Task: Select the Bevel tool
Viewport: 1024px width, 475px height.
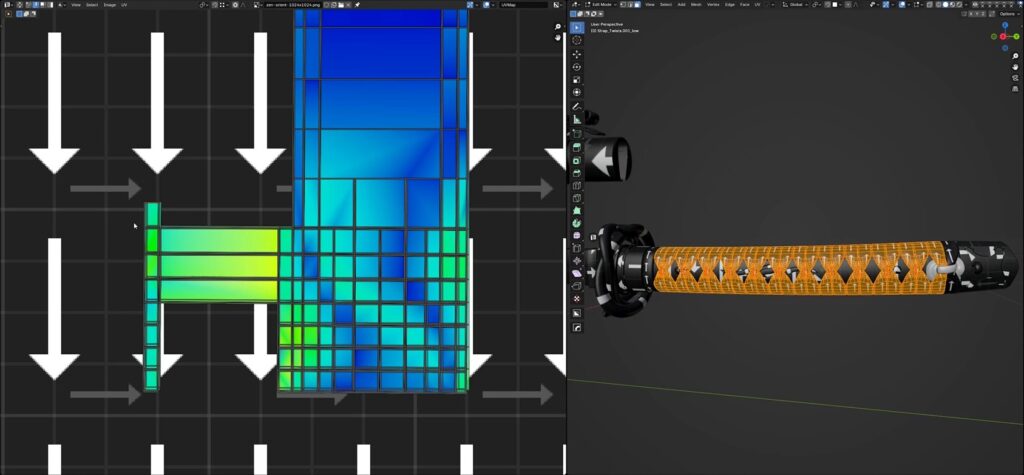Action: [577, 172]
